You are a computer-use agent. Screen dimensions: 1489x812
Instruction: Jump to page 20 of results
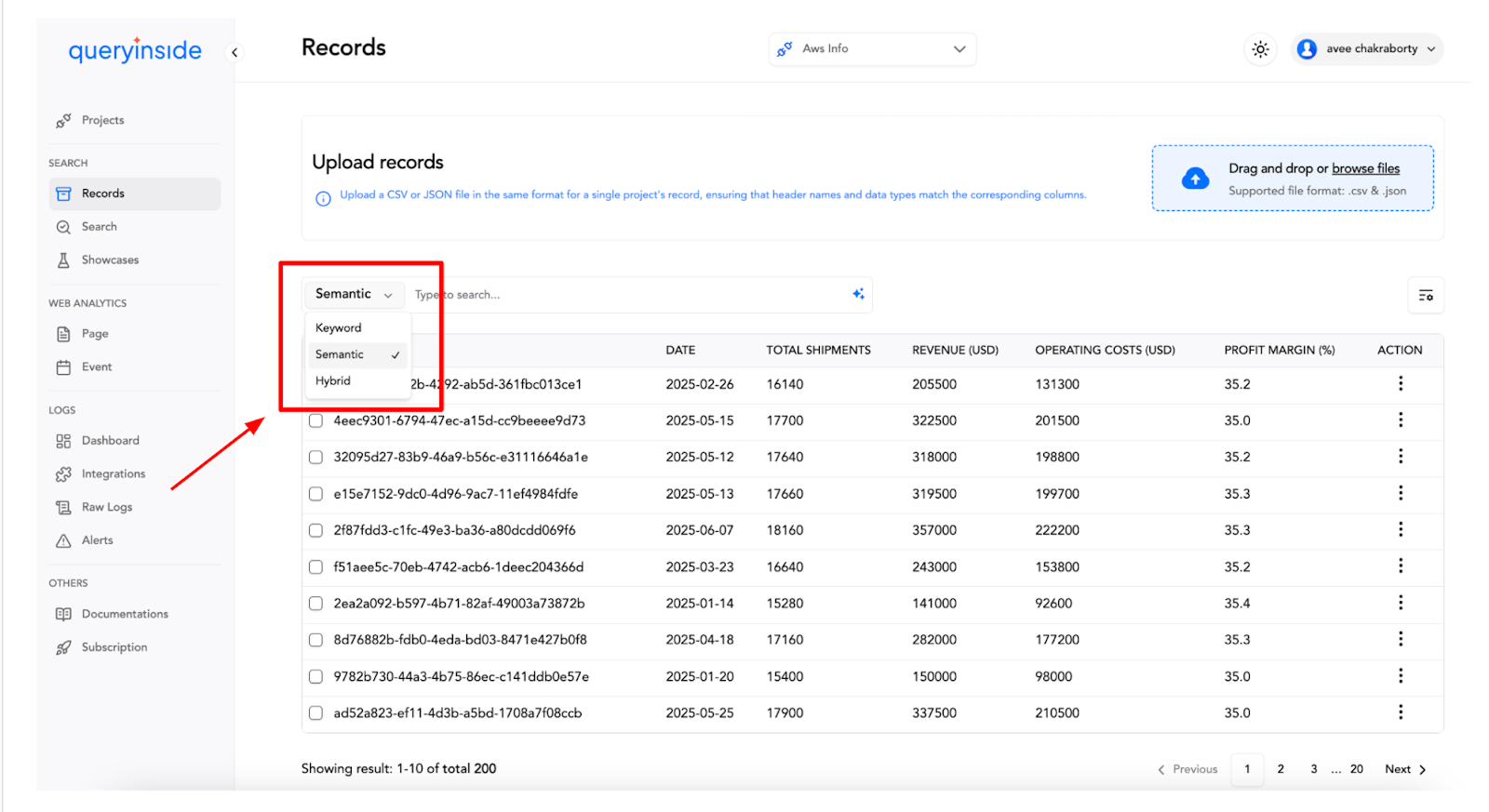click(1356, 769)
